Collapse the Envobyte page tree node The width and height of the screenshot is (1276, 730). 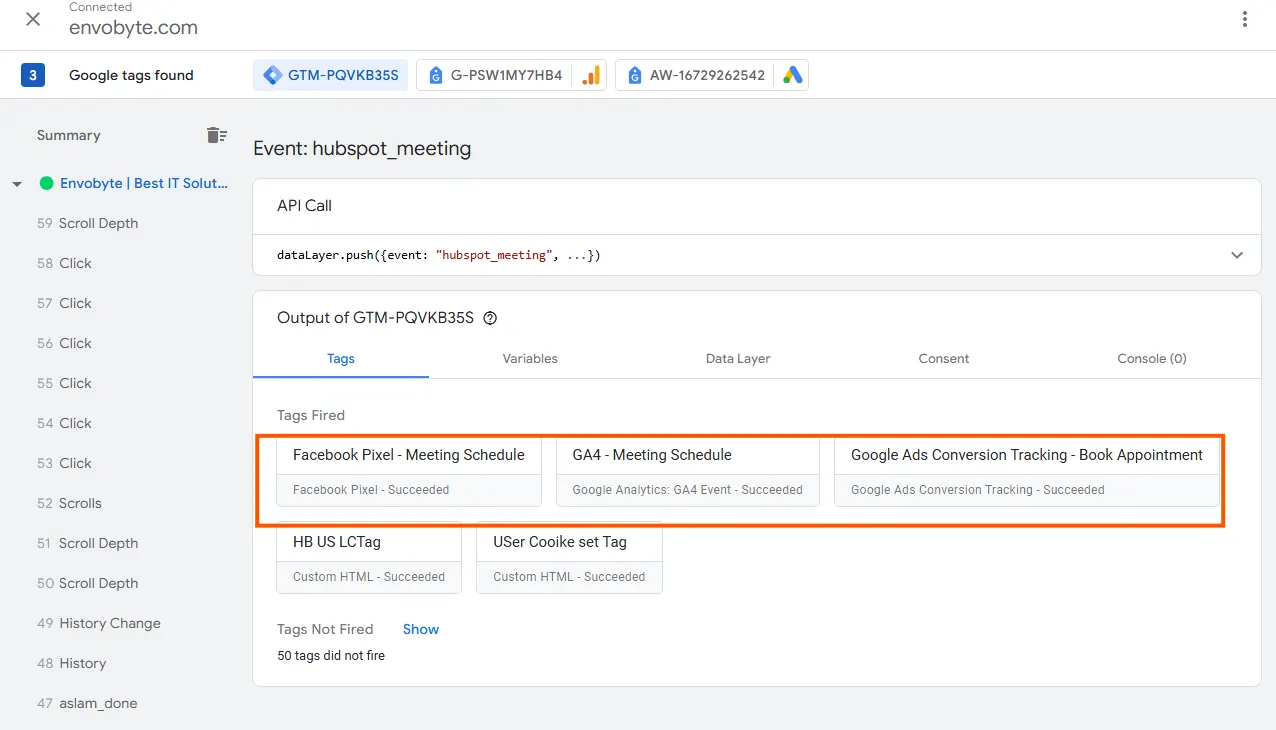point(17,184)
